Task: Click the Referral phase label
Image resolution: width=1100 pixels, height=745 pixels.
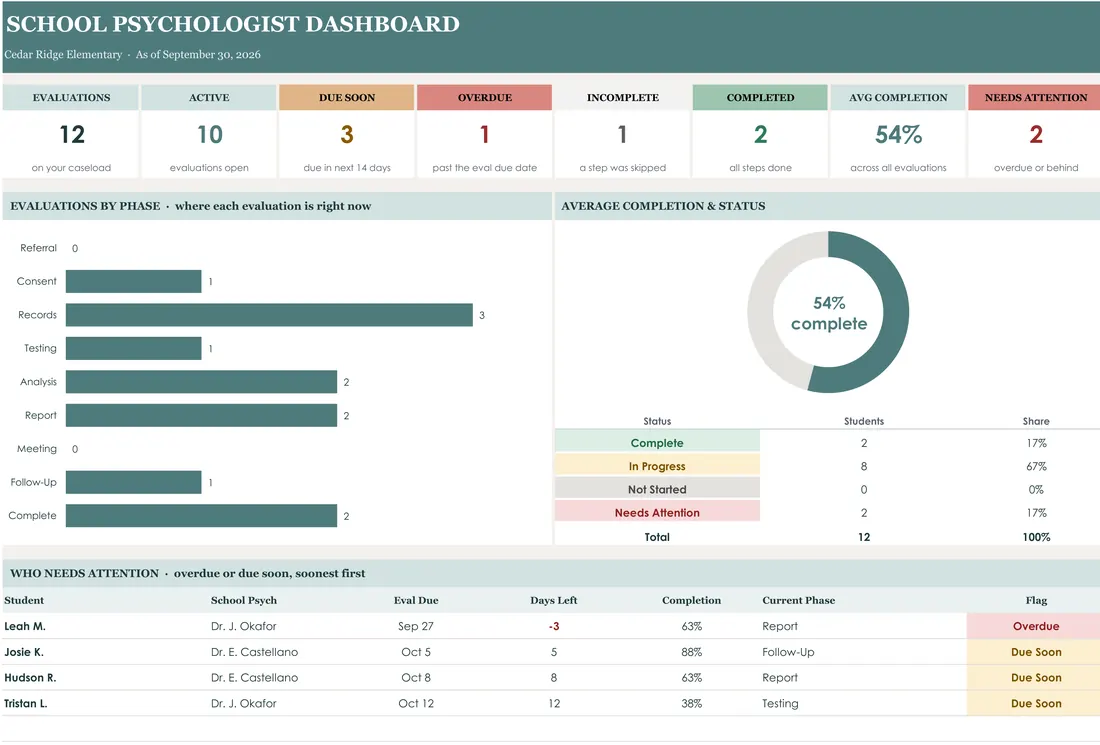Action: pos(39,248)
